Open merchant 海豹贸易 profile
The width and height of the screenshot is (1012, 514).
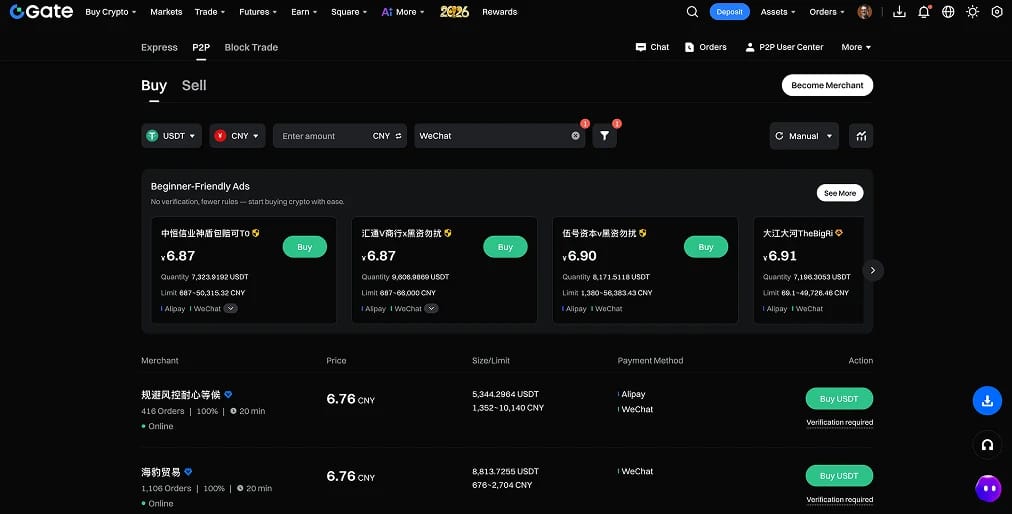click(x=161, y=472)
